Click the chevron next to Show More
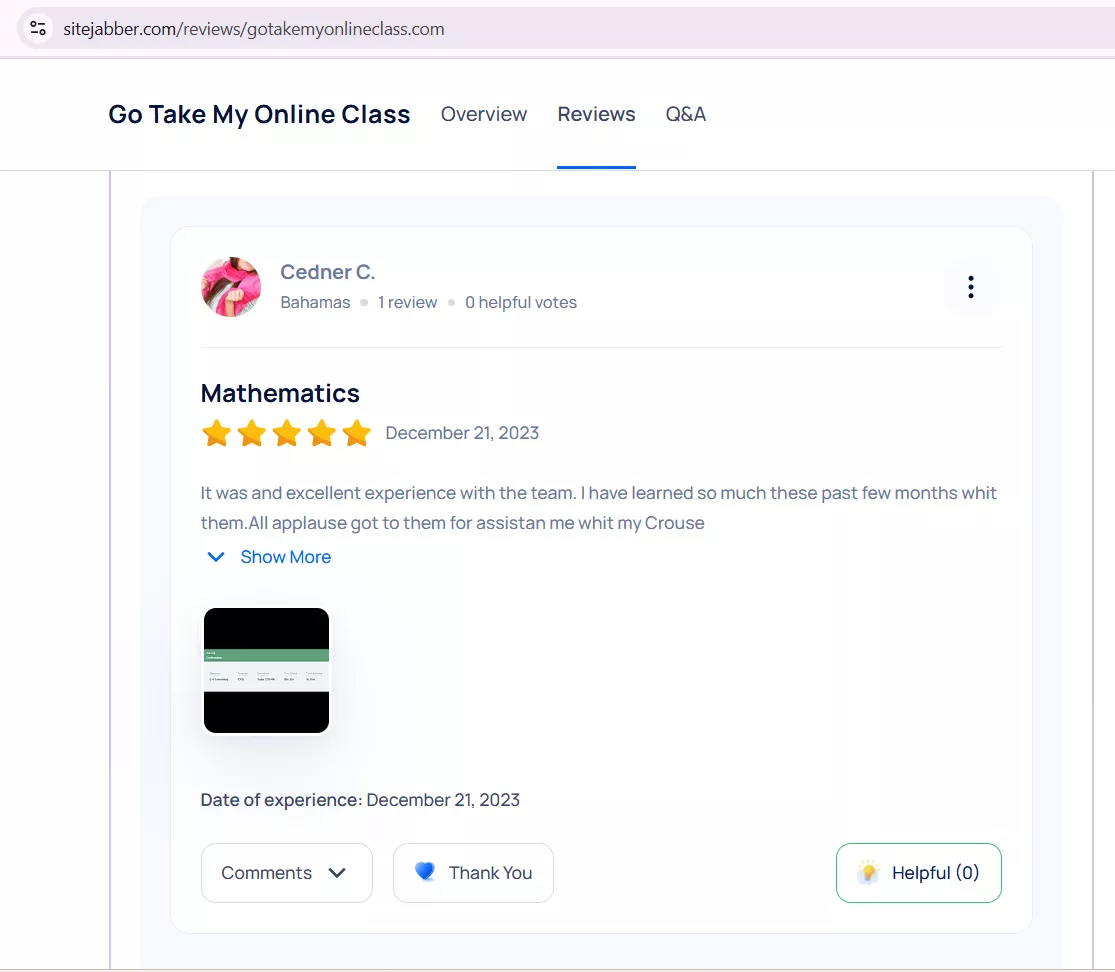This screenshot has height=972, width=1115. pos(216,556)
